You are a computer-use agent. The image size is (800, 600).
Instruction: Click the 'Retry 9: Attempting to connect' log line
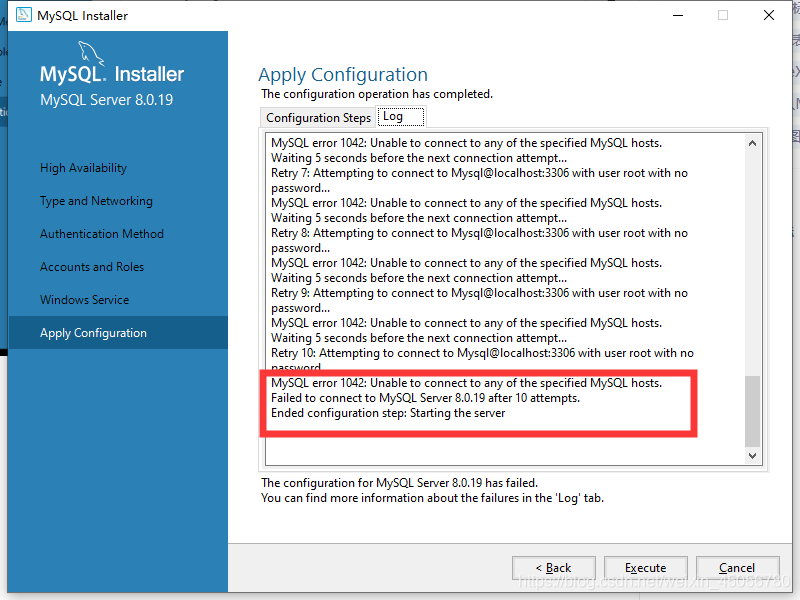(x=479, y=301)
